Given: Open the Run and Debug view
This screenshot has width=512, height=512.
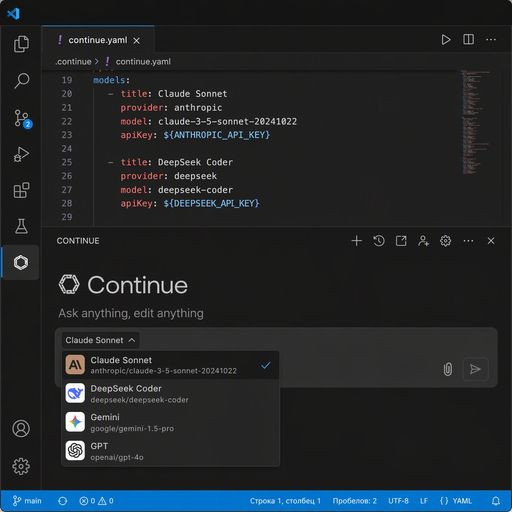Looking at the screenshot, I should (x=21, y=154).
